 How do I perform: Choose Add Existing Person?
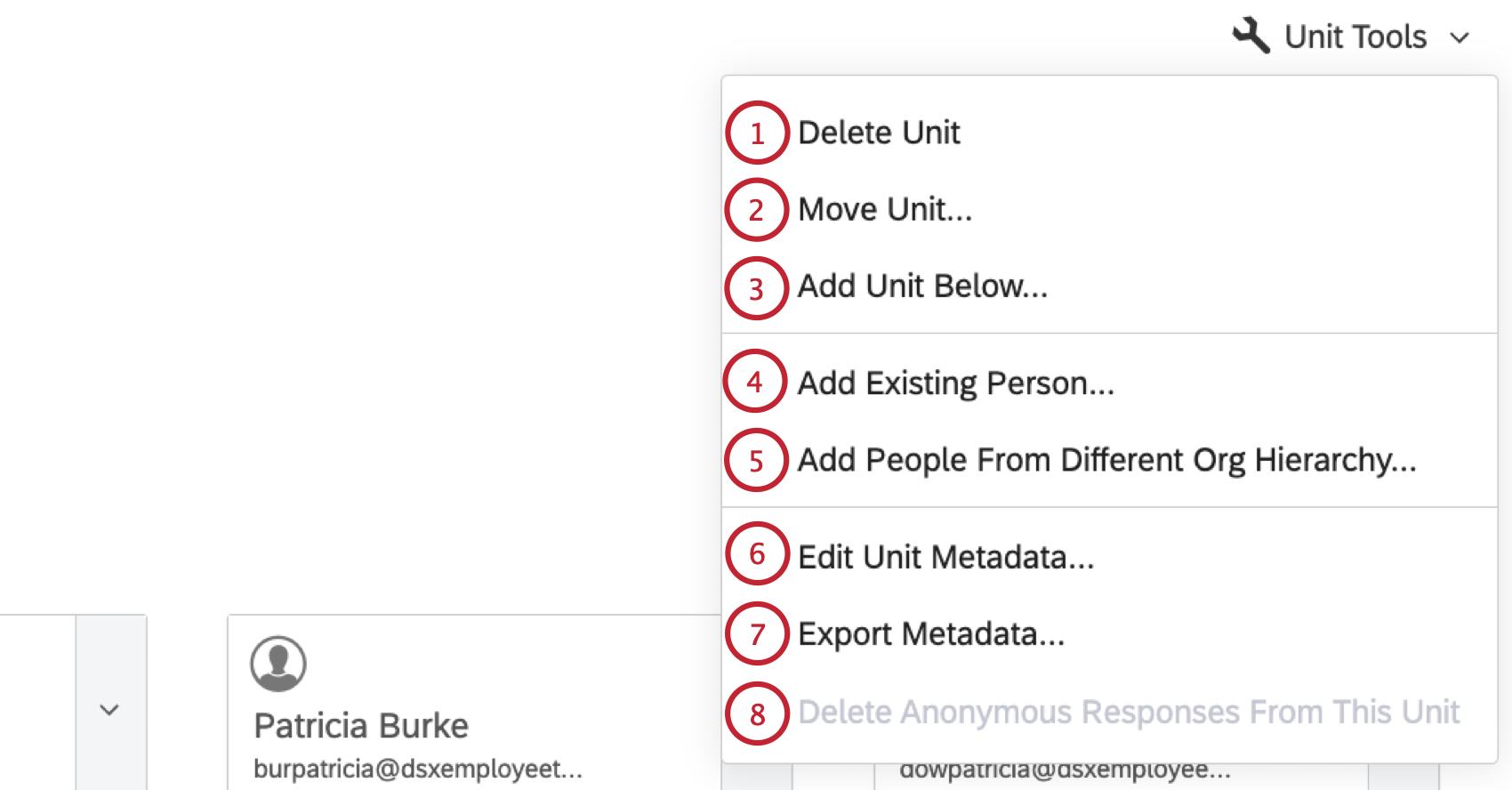click(x=954, y=383)
